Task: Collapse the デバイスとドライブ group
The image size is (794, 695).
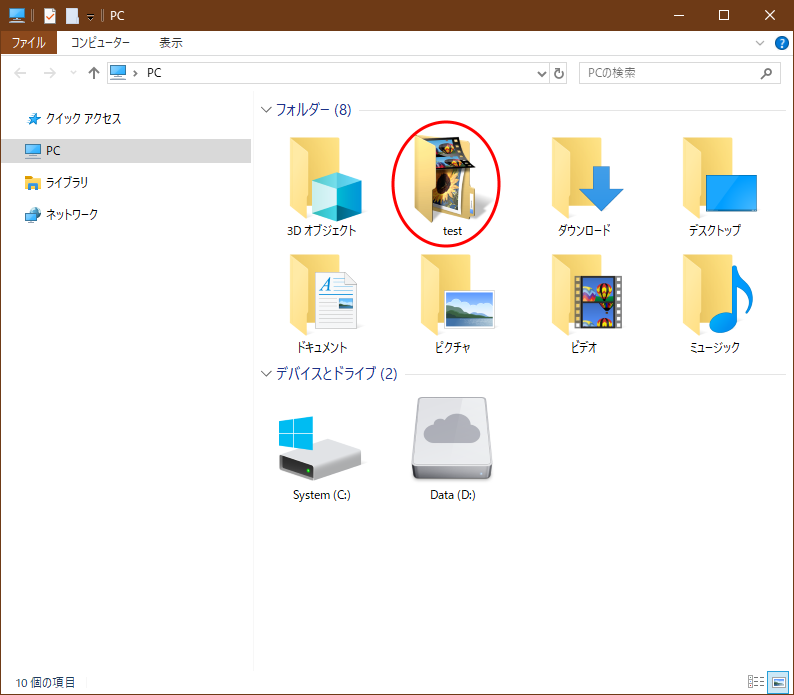Action: tap(266, 373)
